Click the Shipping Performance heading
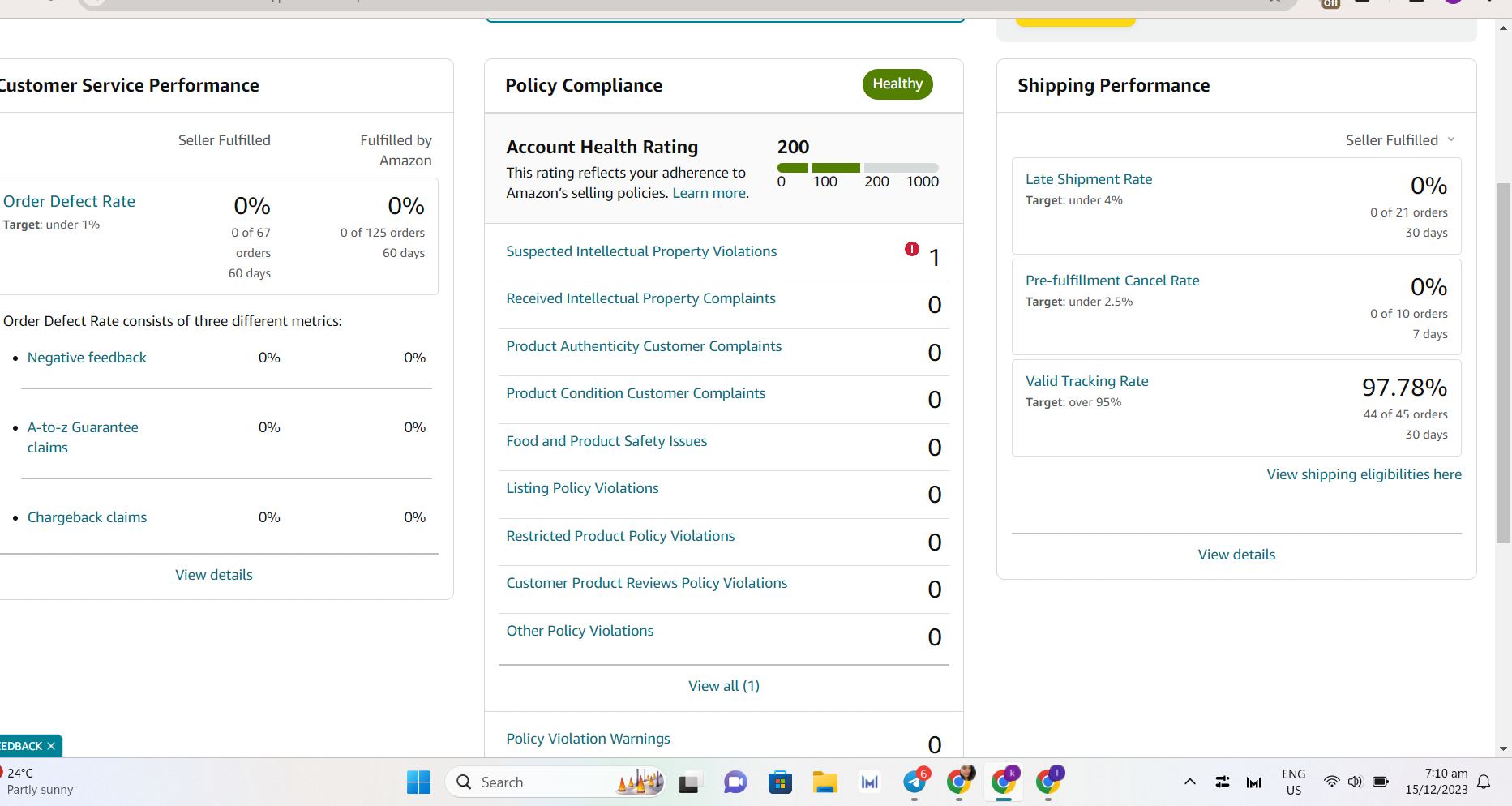1512x806 pixels. pyautogui.click(x=1113, y=85)
